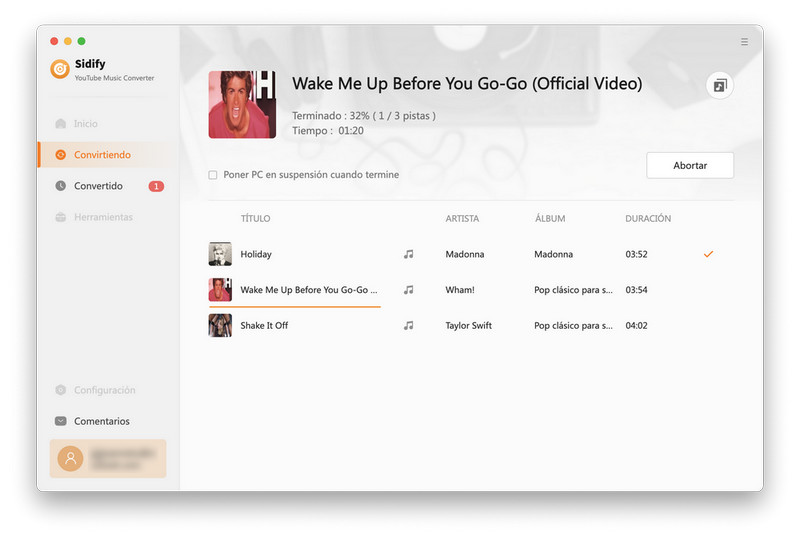This screenshot has width=800, height=540.
Task: Open the hamburger menu icon
Action: pos(744,42)
